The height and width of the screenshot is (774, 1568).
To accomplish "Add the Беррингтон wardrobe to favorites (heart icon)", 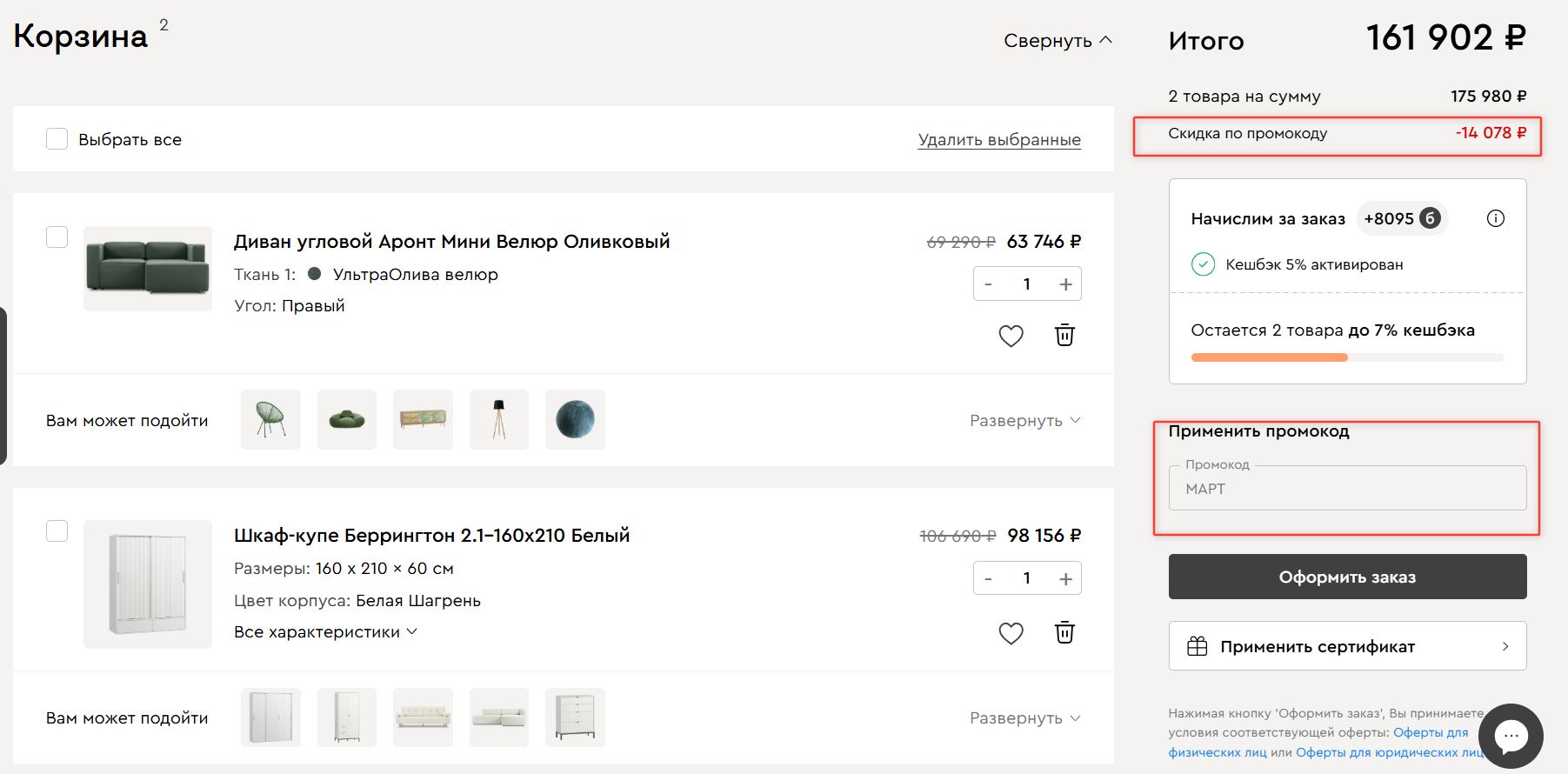I will pos(1011,633).
